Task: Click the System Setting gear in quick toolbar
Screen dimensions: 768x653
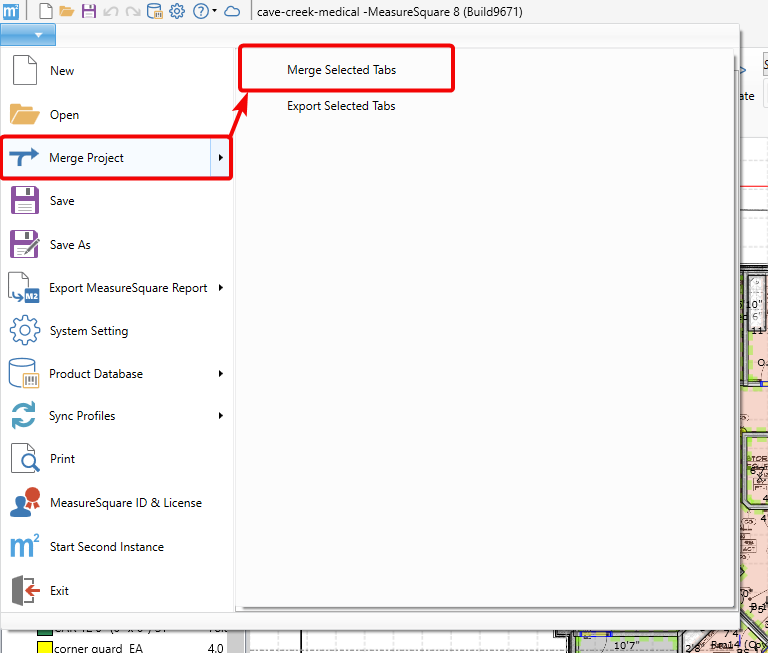Action: pos(177,11)
